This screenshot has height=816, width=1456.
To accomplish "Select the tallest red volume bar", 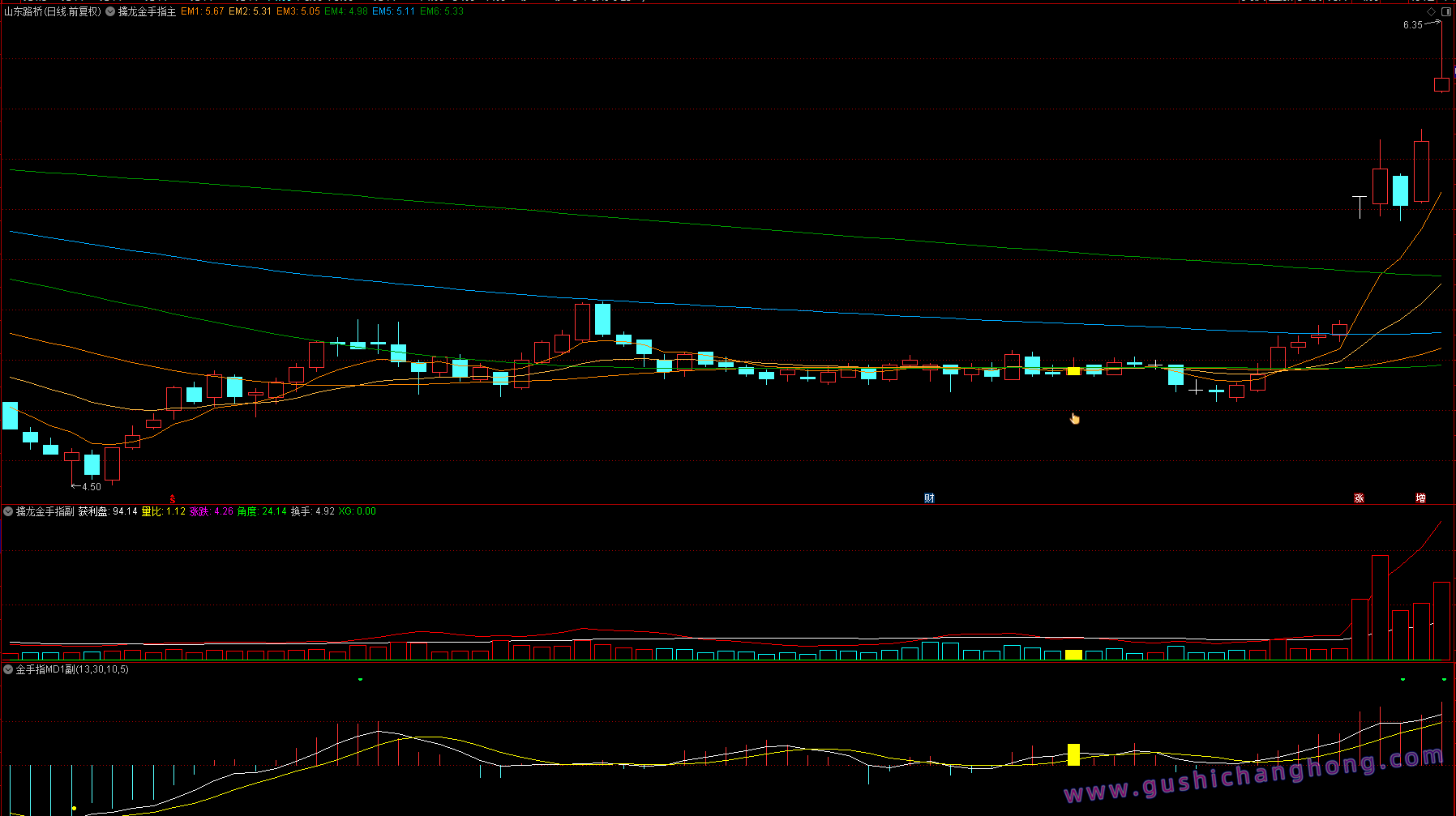I will click(x=1380, y=607).
